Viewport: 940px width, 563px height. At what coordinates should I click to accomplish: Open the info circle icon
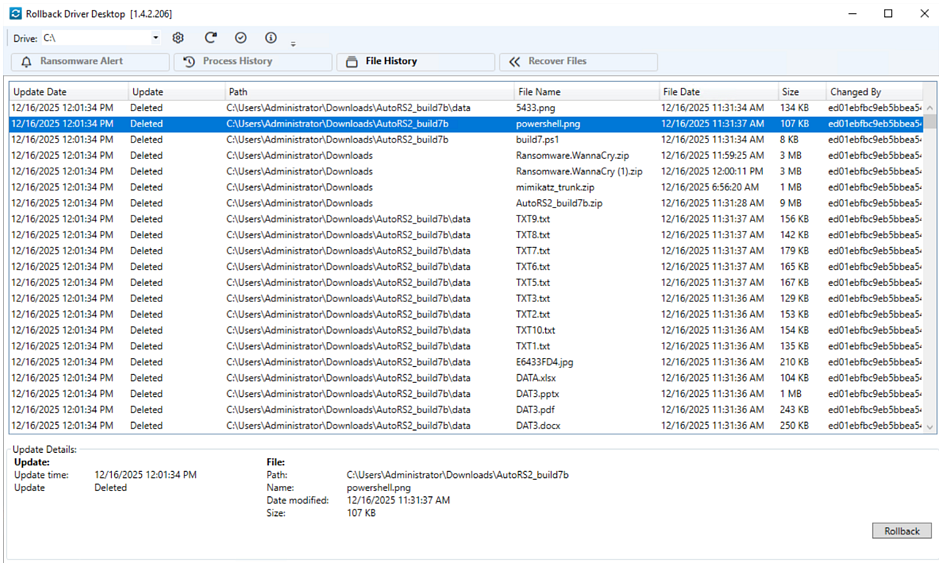[271, 38]
